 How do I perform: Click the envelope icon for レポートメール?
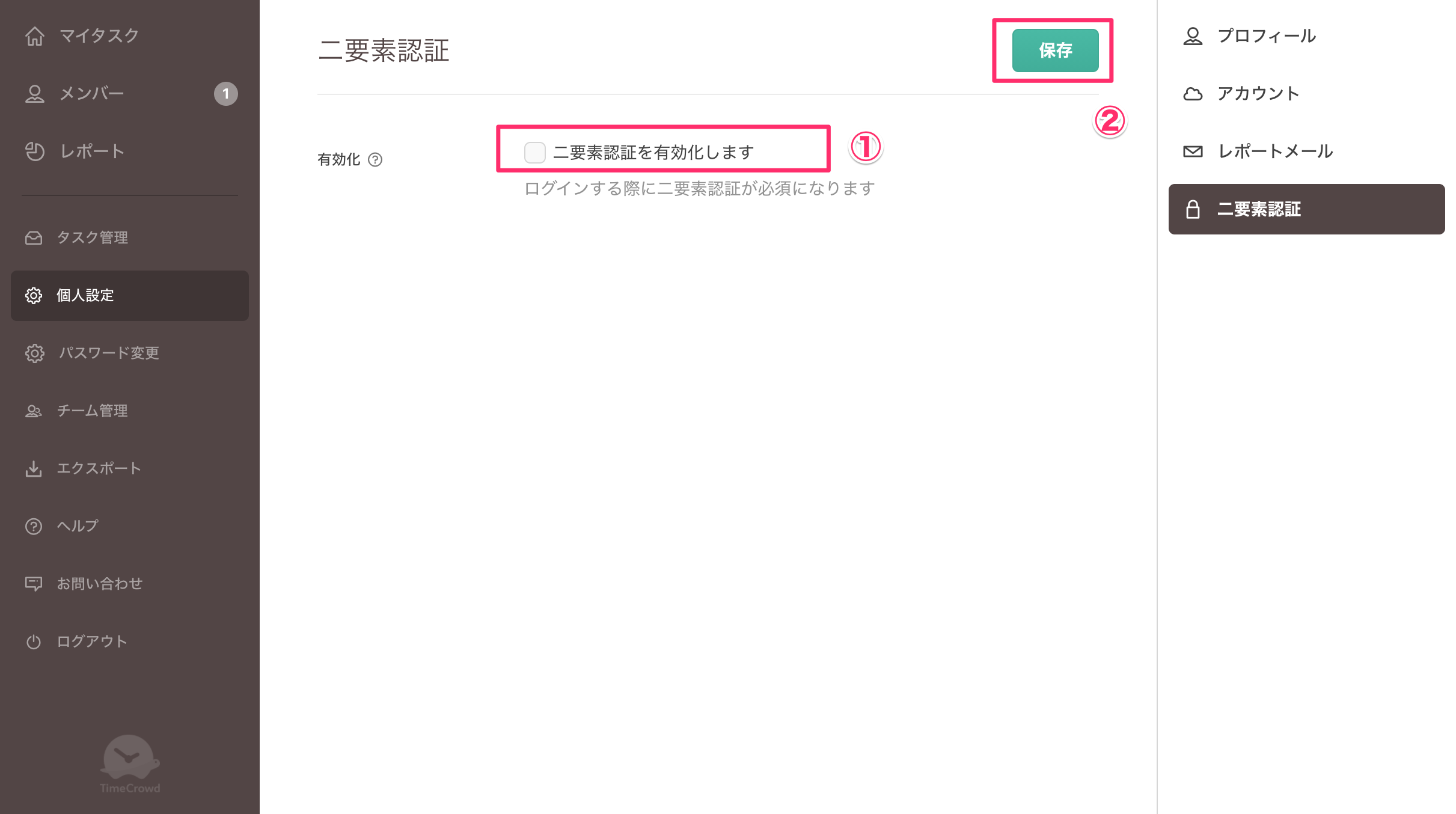(1193, 151)
